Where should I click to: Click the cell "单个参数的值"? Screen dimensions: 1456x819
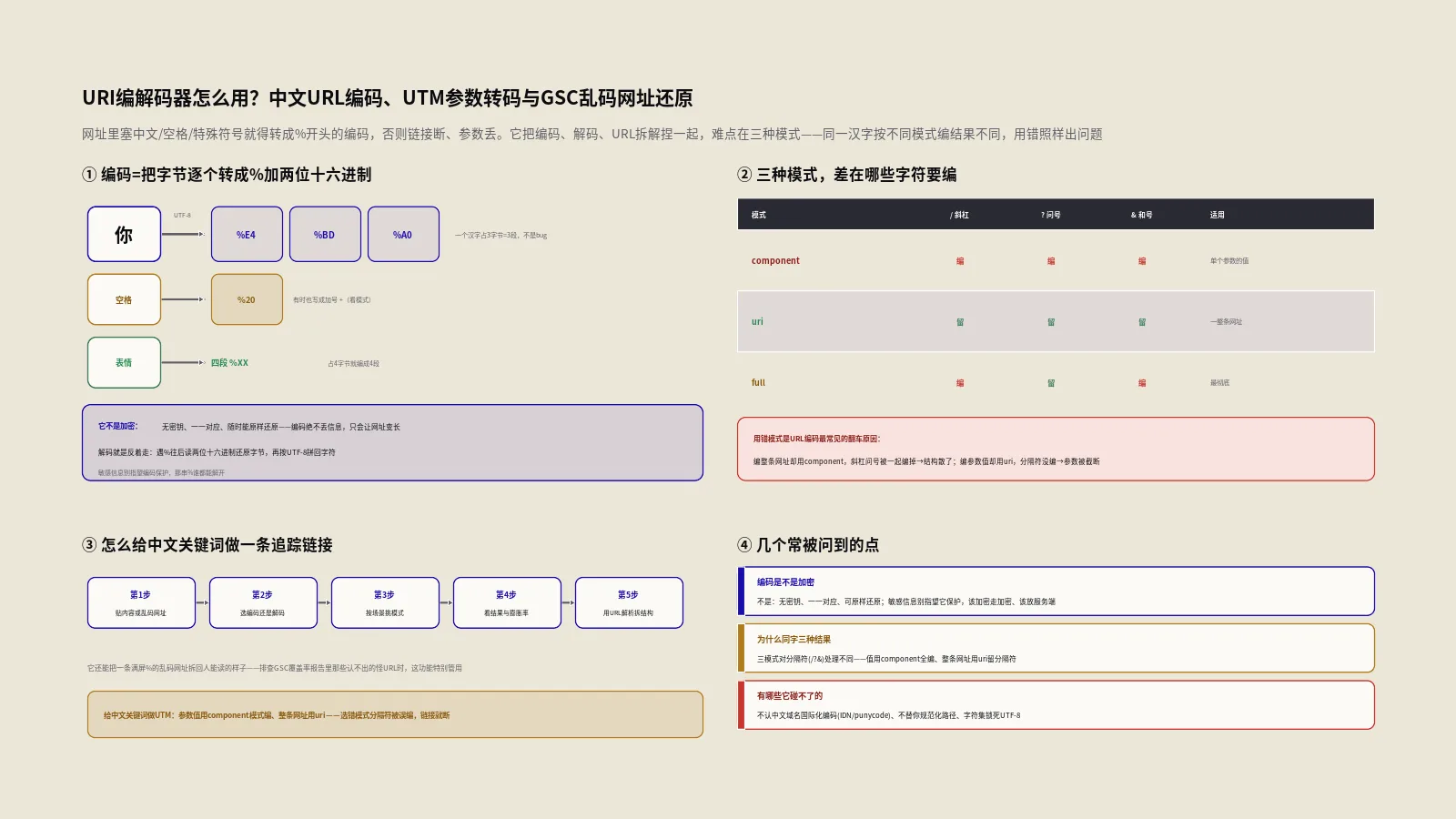point(1229,260)
